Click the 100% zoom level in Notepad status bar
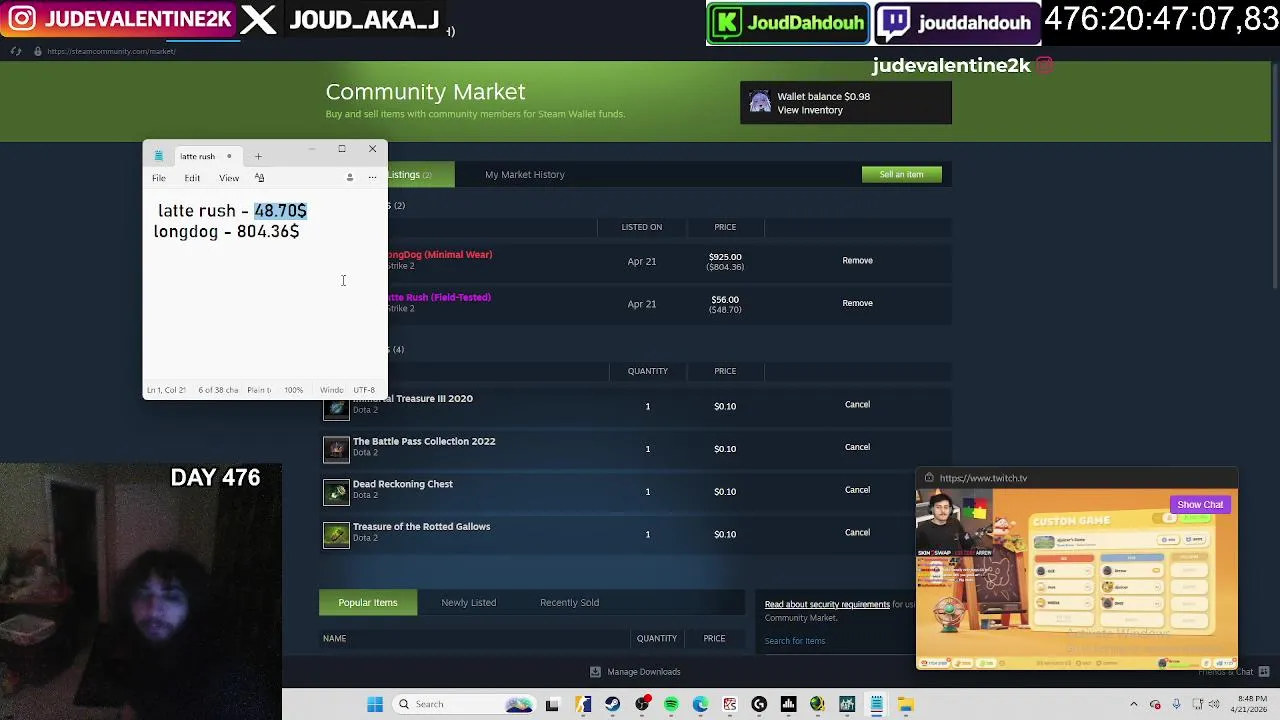 click(293, 390)
